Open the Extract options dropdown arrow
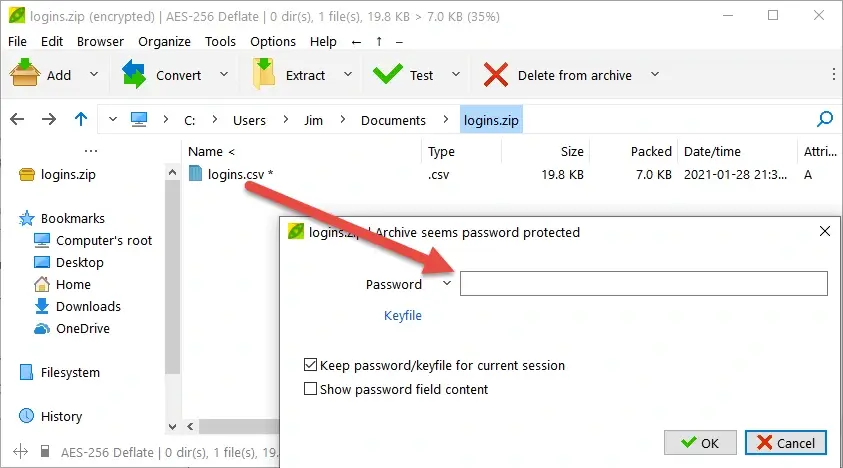Screen dimensions: 843x468 tap(349, 75)
